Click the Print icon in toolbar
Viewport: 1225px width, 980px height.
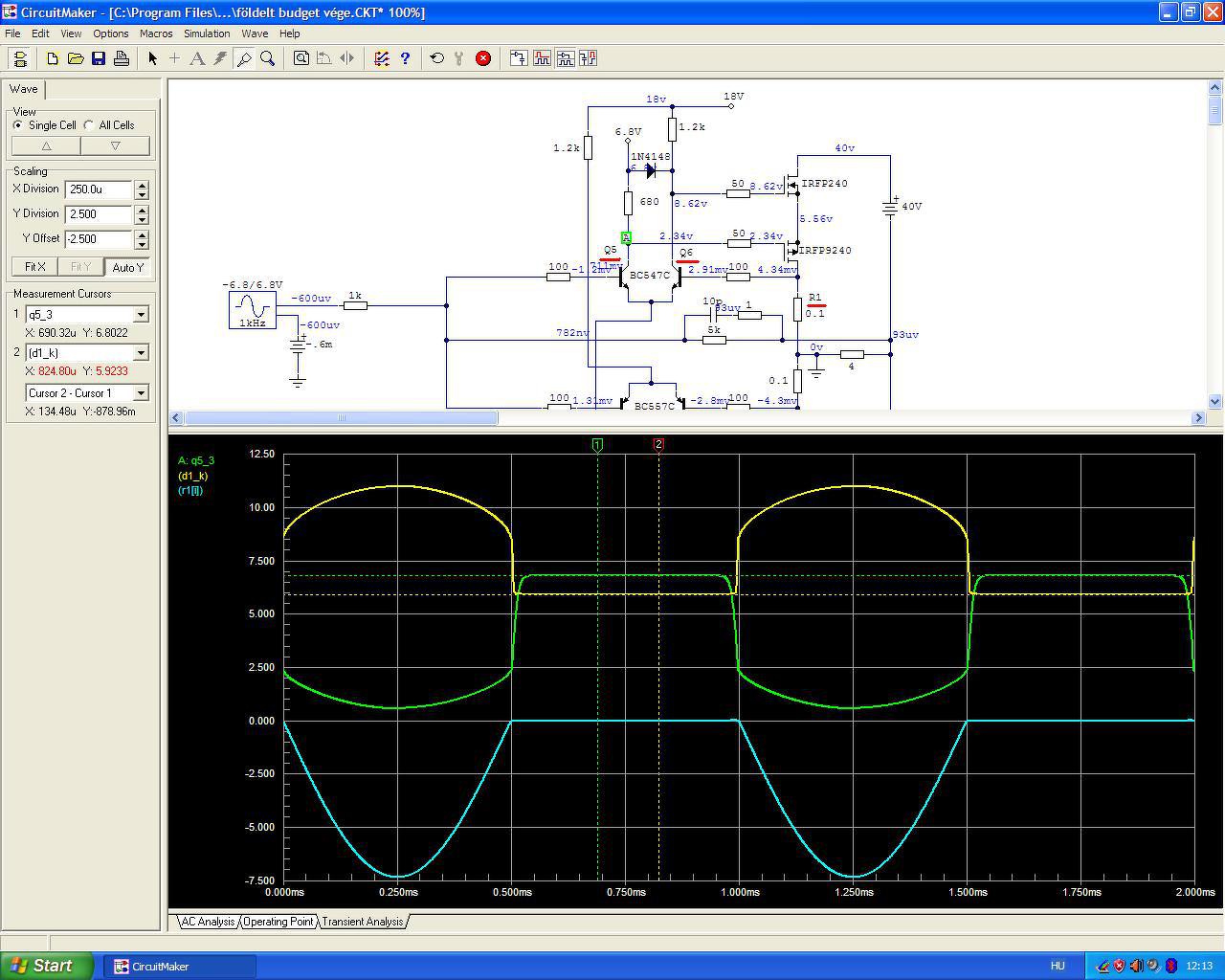pyautogui.click(x=122, y=58)
